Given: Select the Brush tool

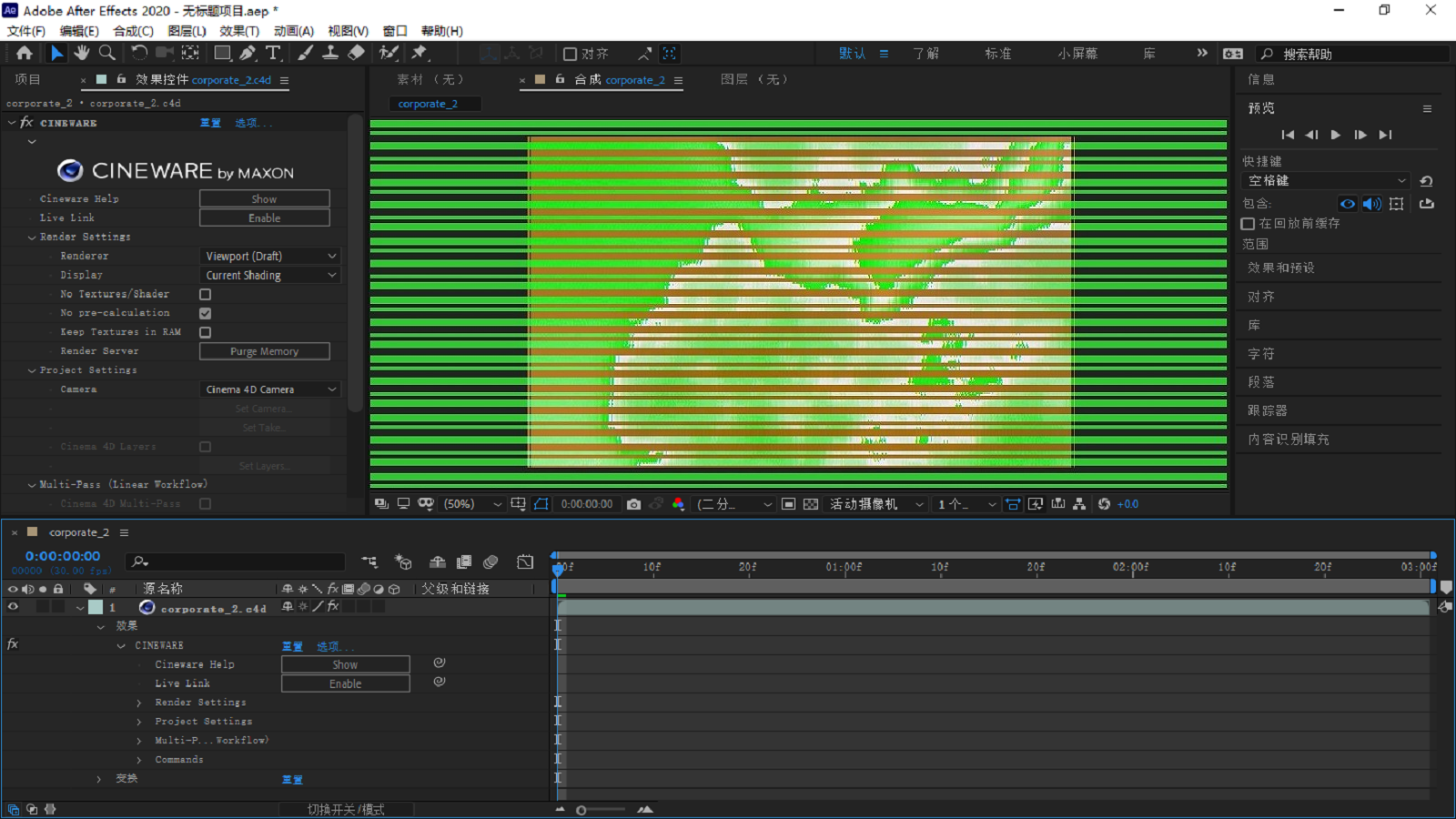Looking at the screenshot, I should [x=304, y=53].
